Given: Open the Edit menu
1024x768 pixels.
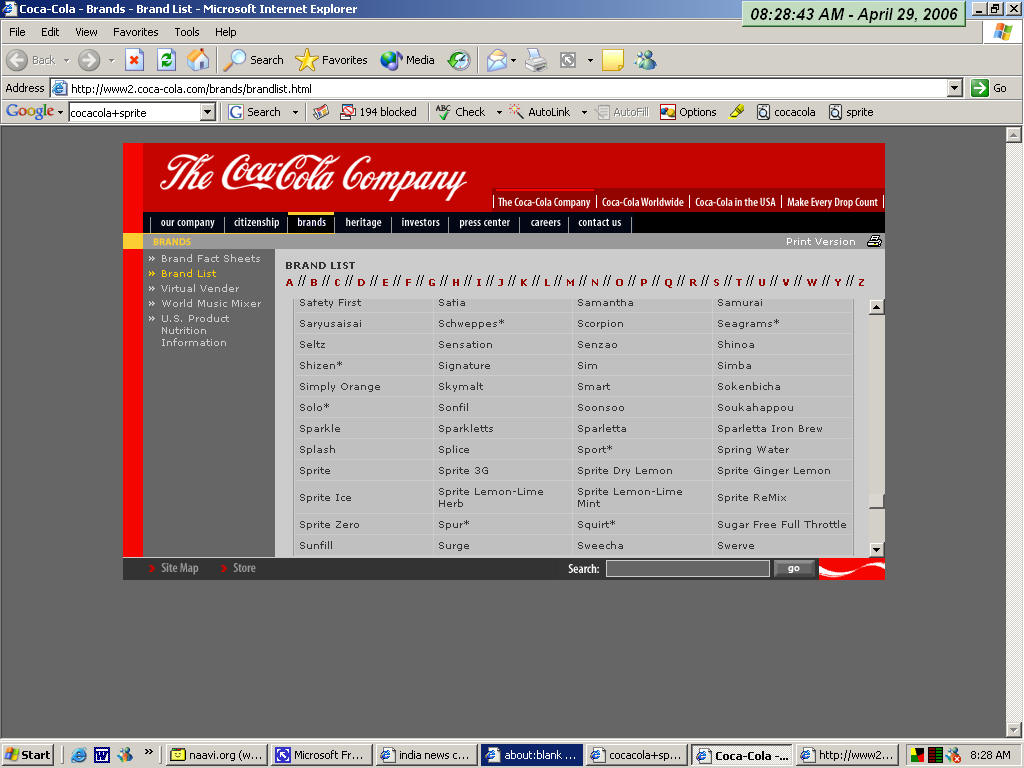Looking at the screenshot, I should point(50,32).
